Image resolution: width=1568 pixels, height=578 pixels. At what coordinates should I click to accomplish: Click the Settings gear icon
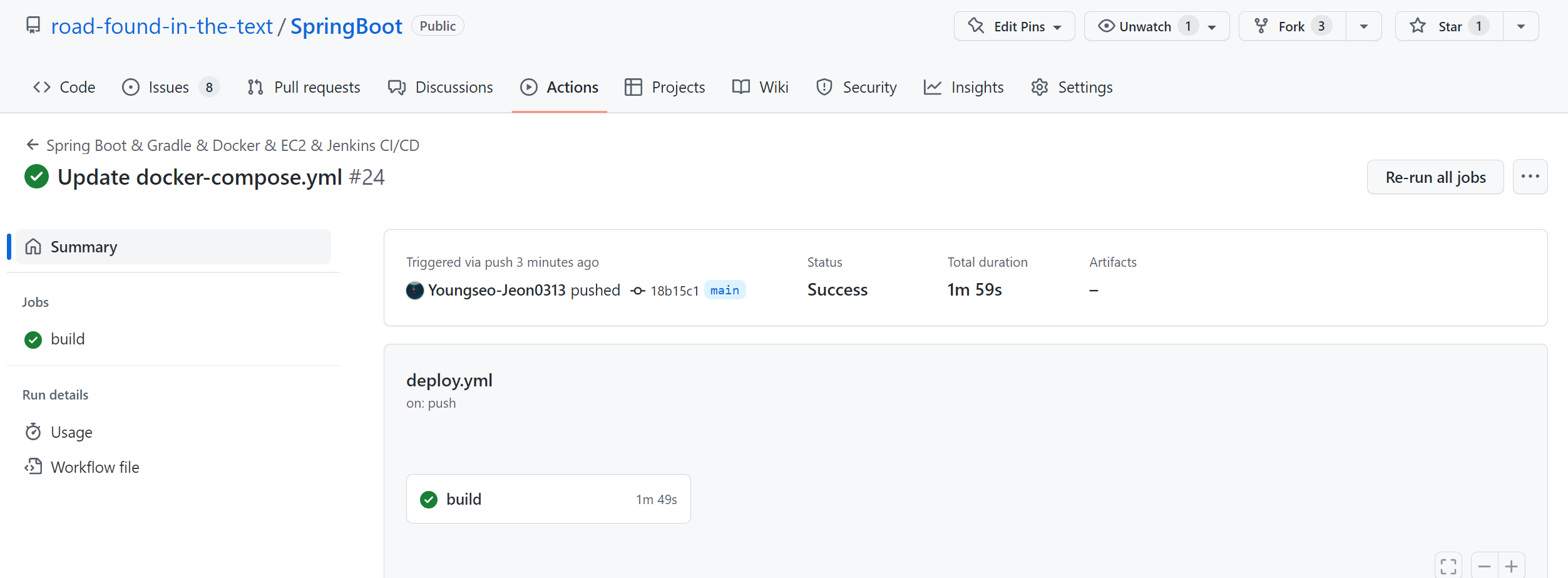pyautogui.click(x=1040, y=87)
